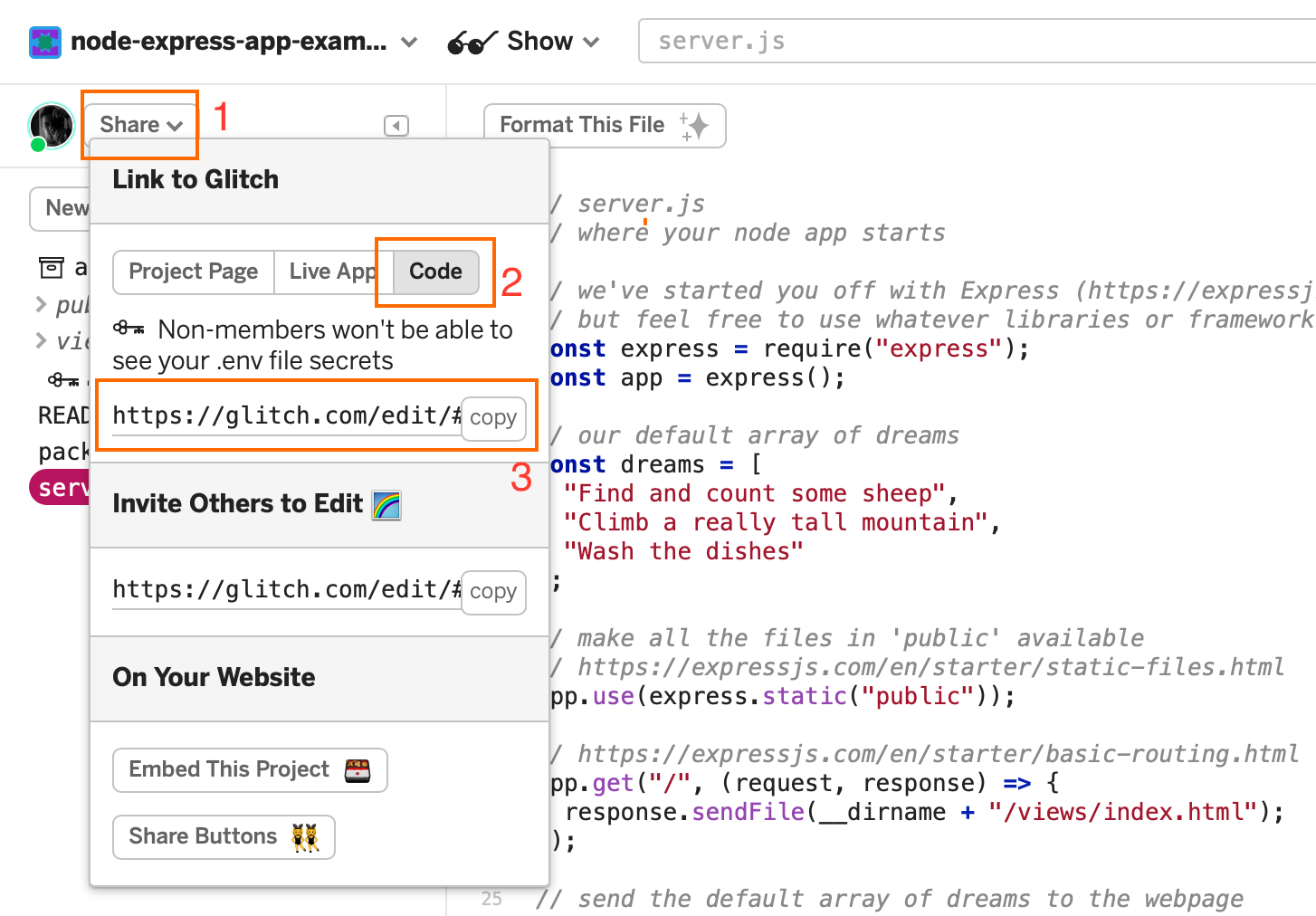Click the "Find and count some sheep" string
This screenshot has width=1316, height=916.
coord(755,493)
